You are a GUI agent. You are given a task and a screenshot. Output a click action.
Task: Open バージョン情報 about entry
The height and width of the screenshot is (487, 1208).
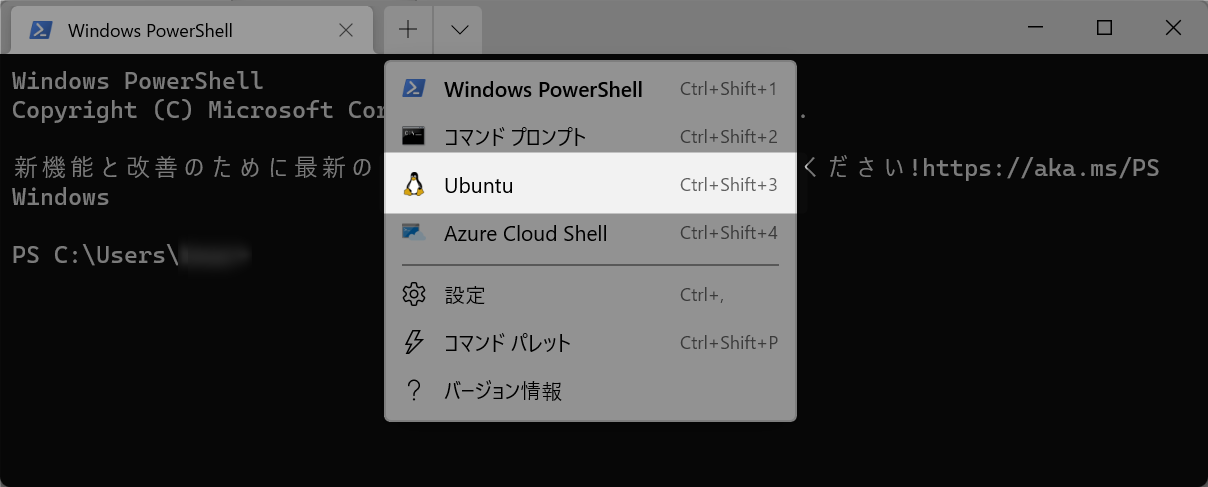coord(590,391)
